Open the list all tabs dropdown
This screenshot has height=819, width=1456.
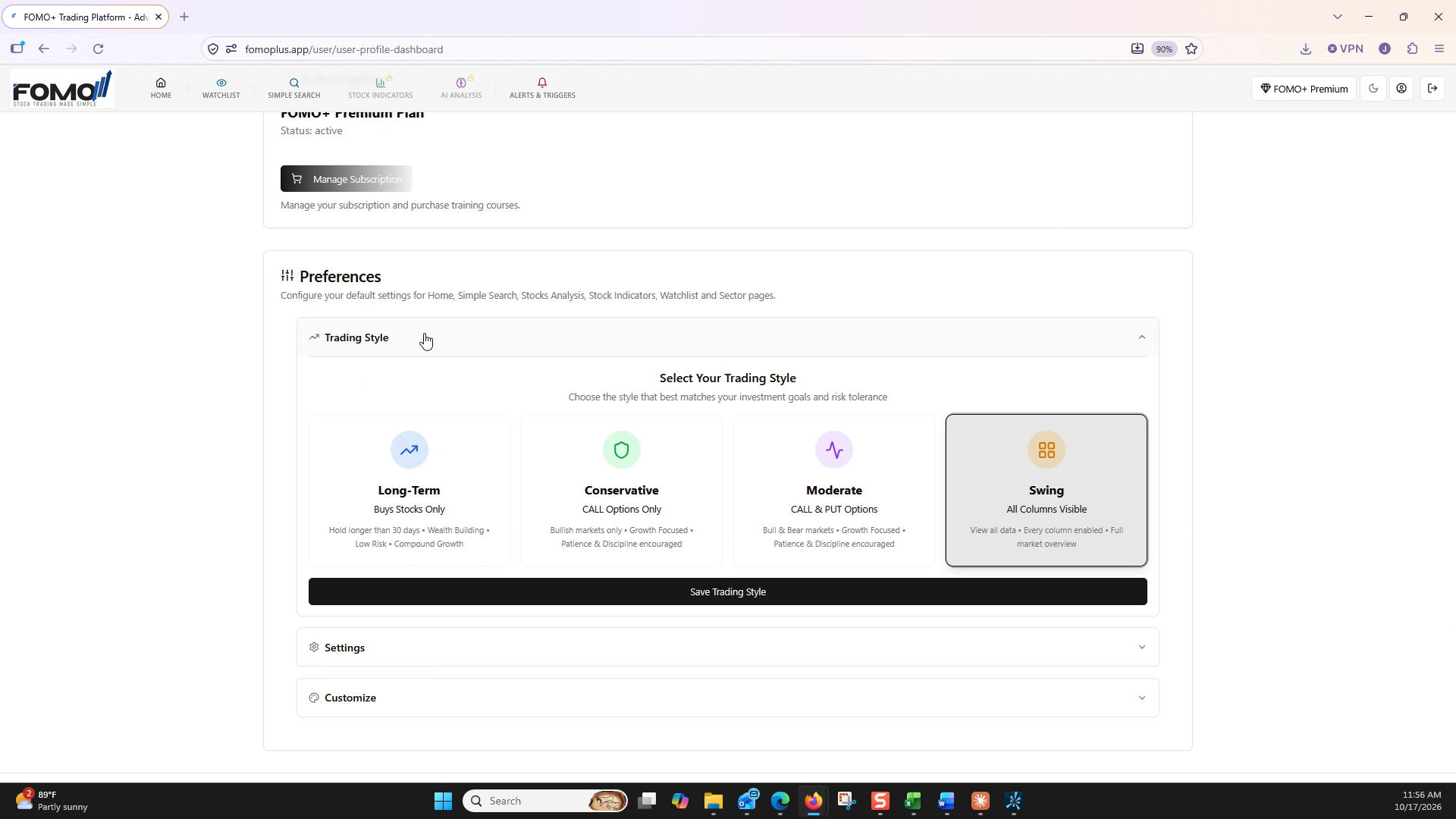[1337, 17]
